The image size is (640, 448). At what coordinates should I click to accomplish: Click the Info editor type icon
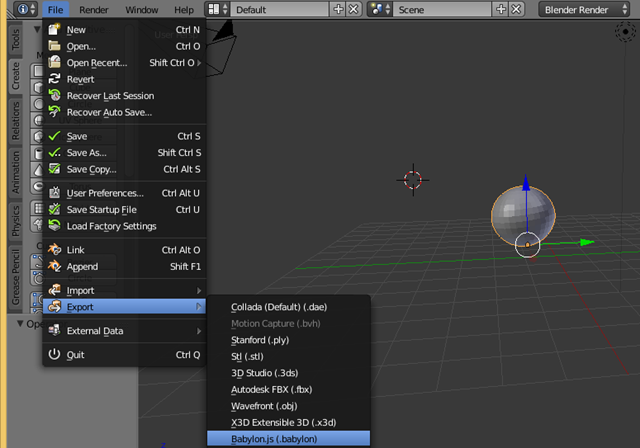pyautogui.click(x=27, y=9)
